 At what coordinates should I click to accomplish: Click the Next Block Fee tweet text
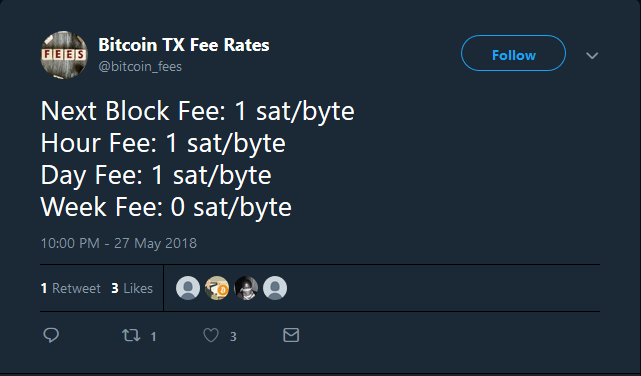197,111
